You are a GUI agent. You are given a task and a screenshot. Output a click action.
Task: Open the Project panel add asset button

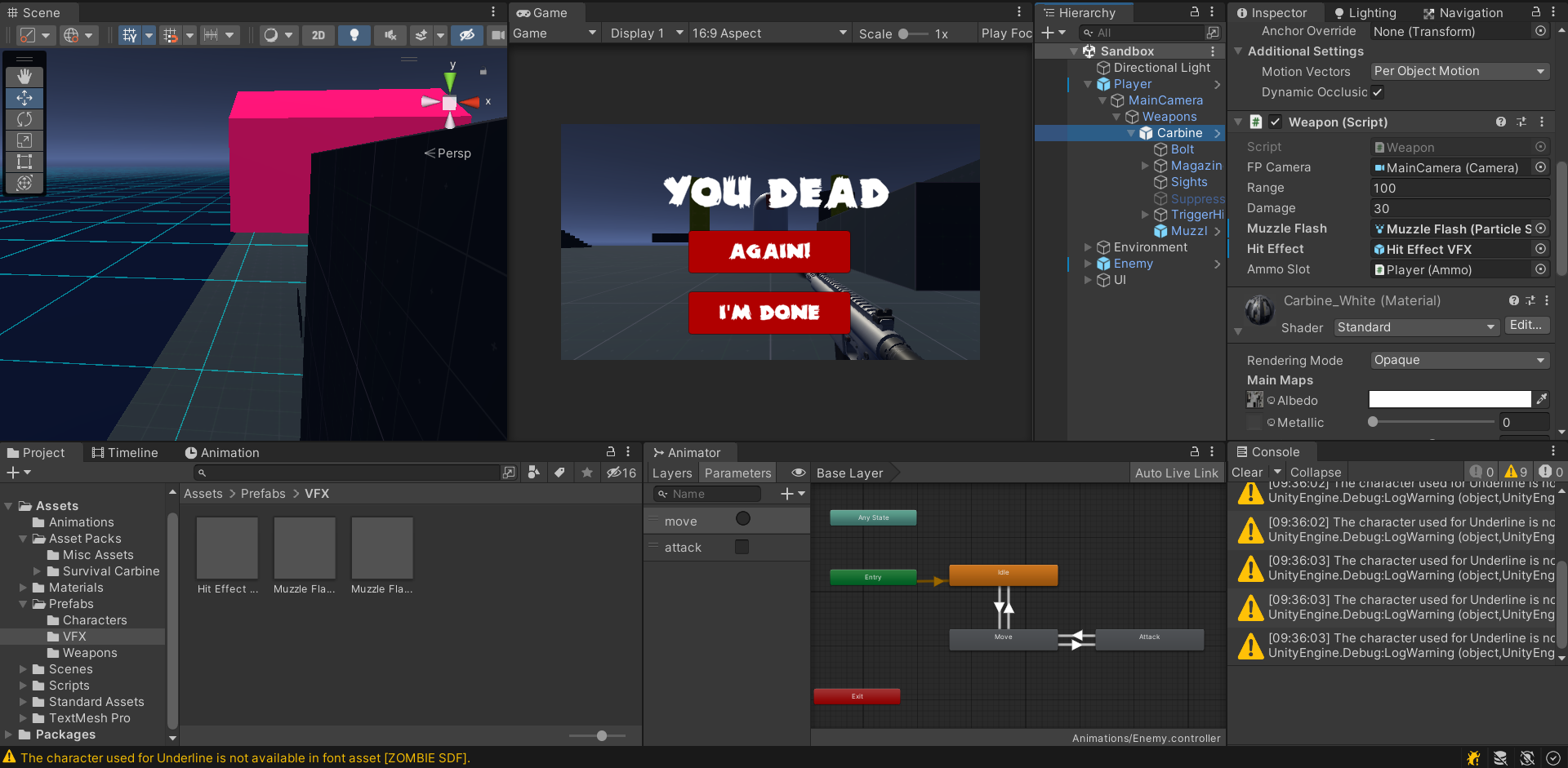click(18, 473)
